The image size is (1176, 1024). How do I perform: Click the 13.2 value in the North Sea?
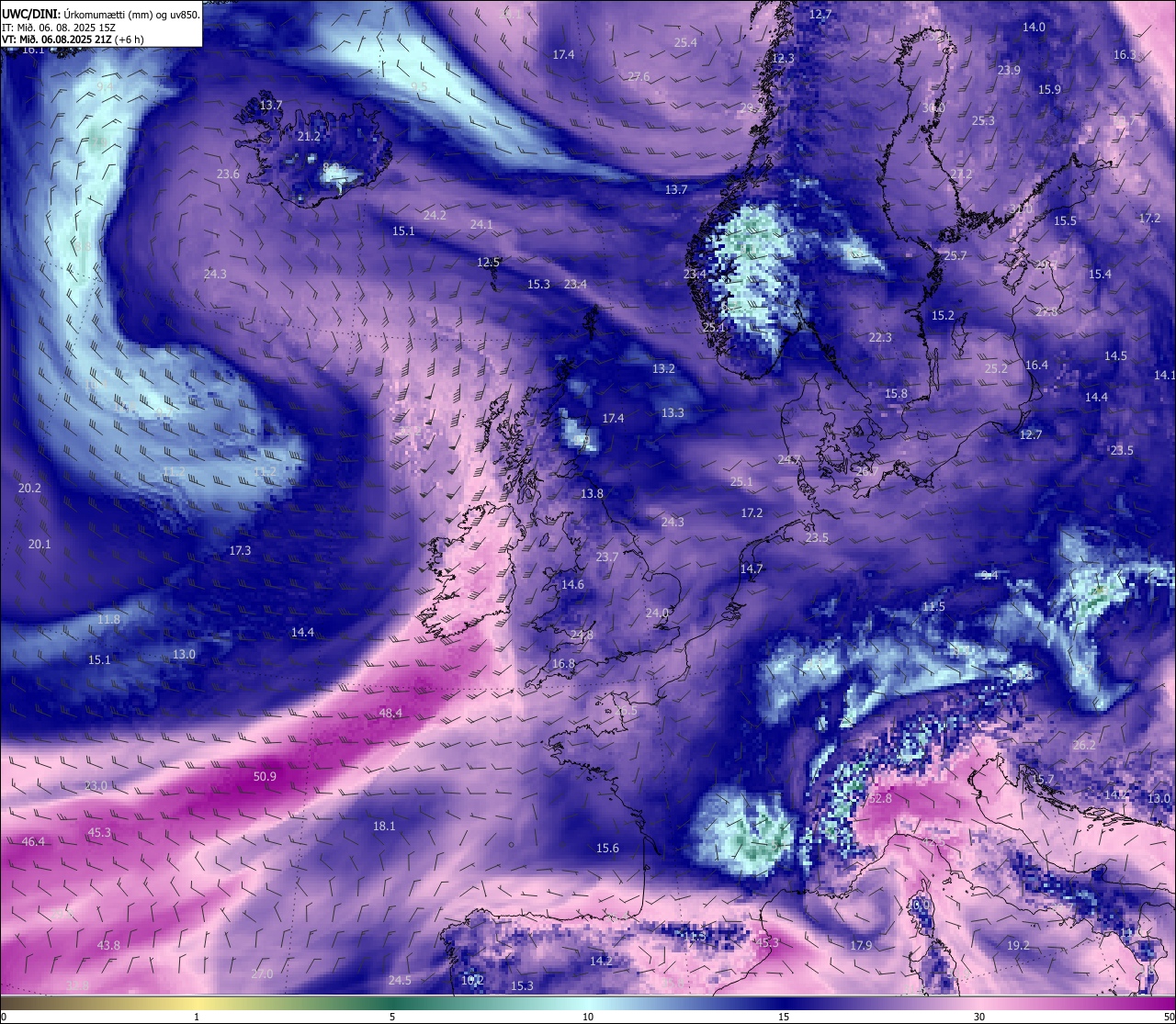pyautogui.click(x=663, y=368)
